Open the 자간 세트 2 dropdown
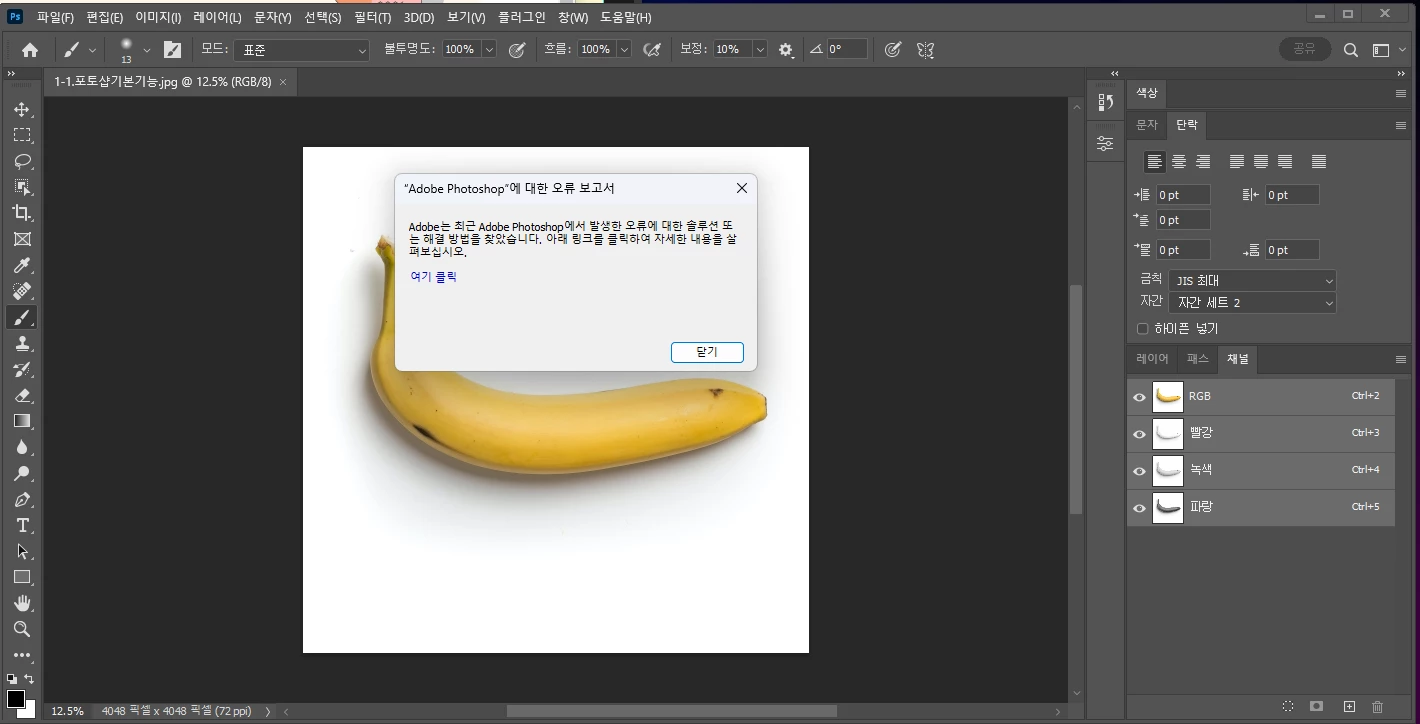Screen dimensions: 1420x724 pos(1252,302)
